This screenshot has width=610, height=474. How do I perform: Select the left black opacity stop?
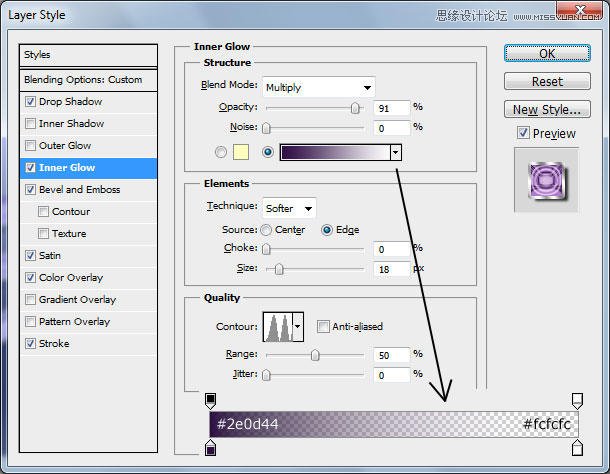[210, 401]
